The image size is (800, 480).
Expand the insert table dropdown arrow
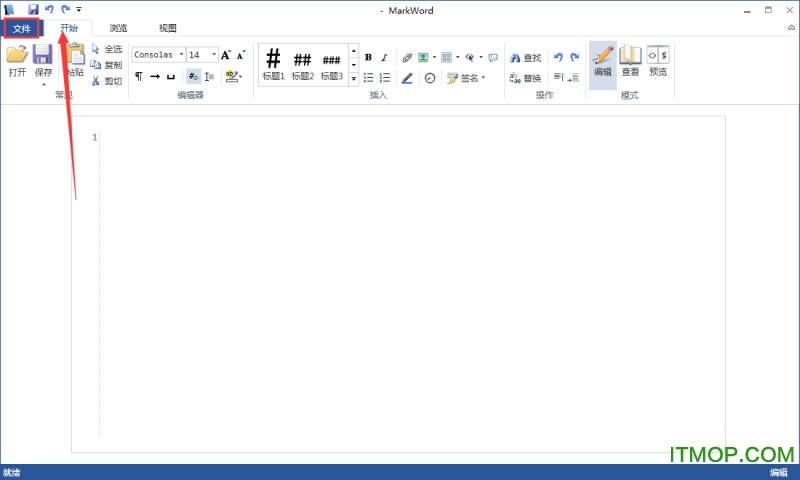click(458, 58)
